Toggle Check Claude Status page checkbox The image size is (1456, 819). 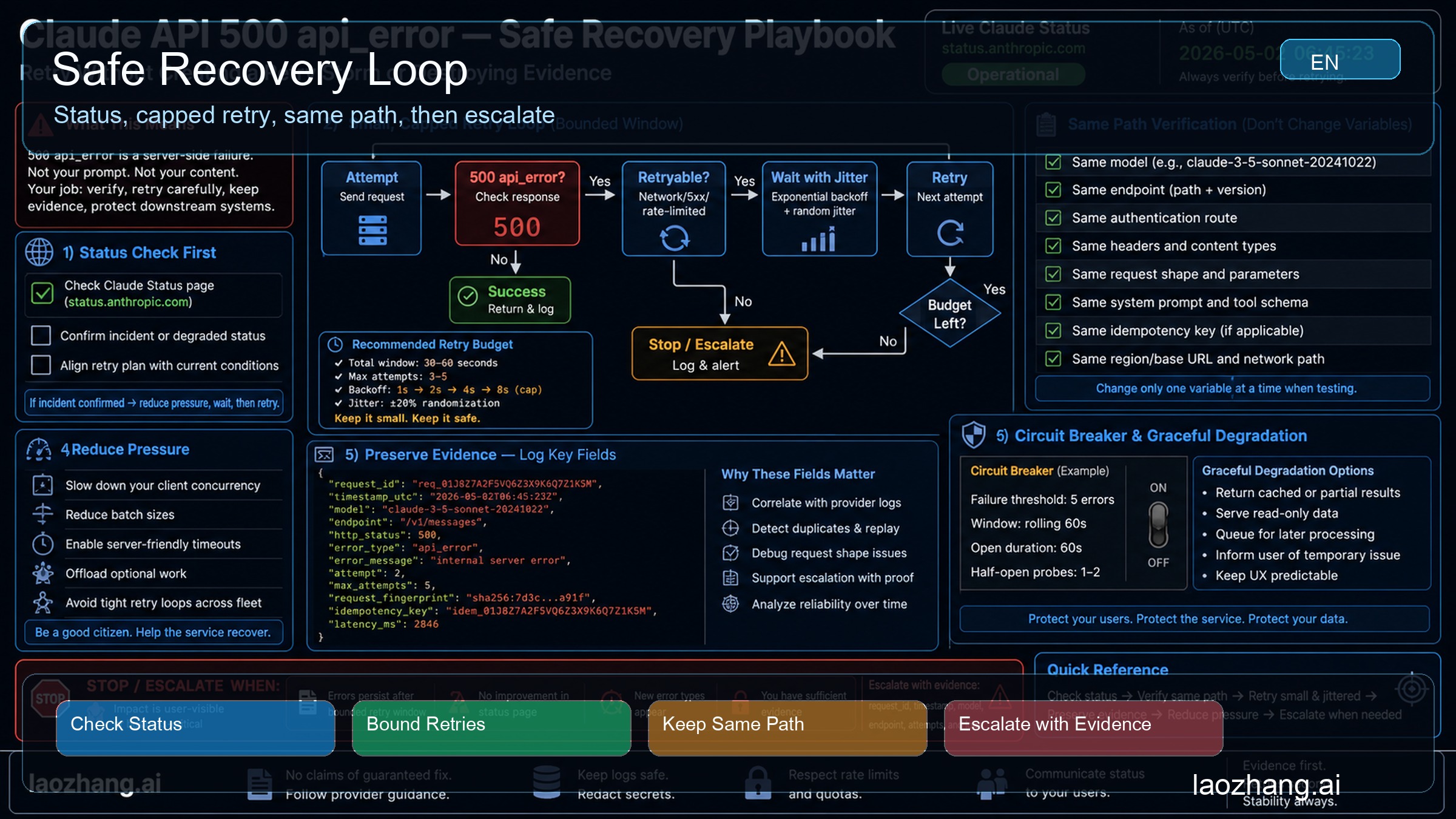(x=42, y=294)
